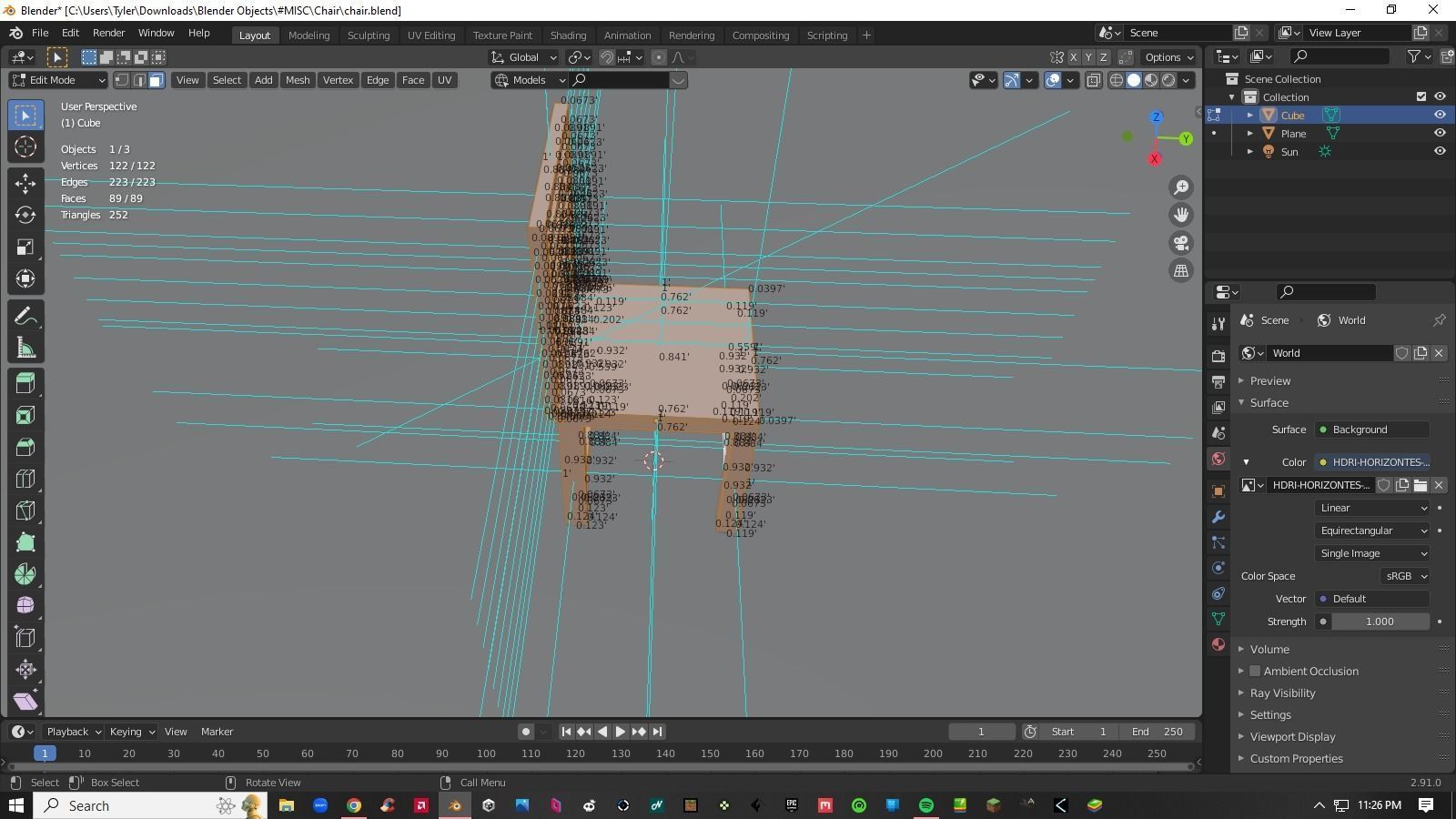Switch to face select mode
The height and width of the screenshot is (819, 1456).
click(157, 80)
